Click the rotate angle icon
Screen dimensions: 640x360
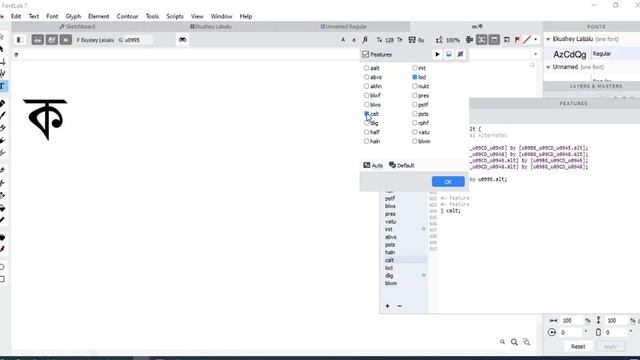(x=552, y=332)
